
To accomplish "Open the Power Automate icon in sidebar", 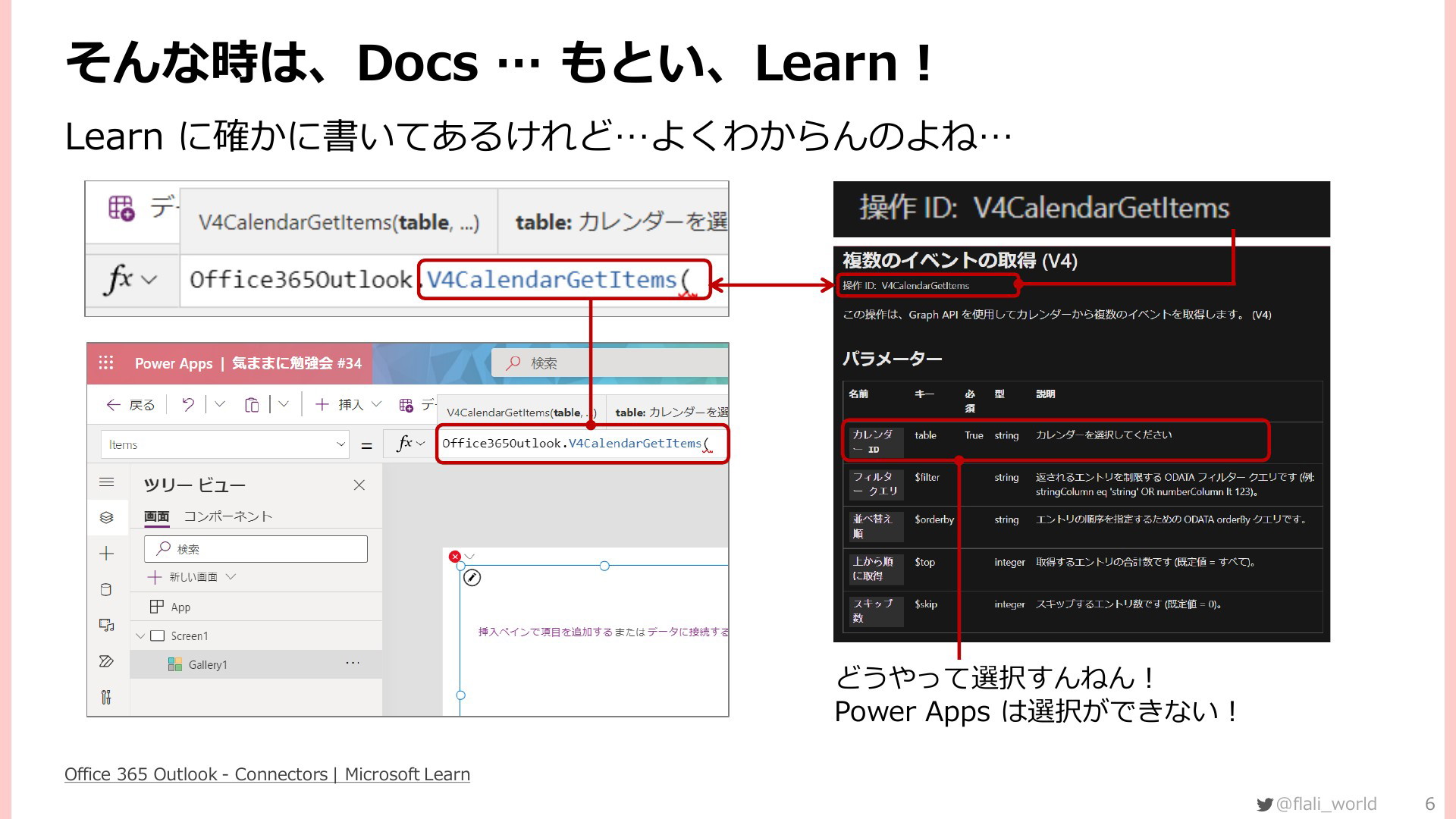I will coord(107,661).
